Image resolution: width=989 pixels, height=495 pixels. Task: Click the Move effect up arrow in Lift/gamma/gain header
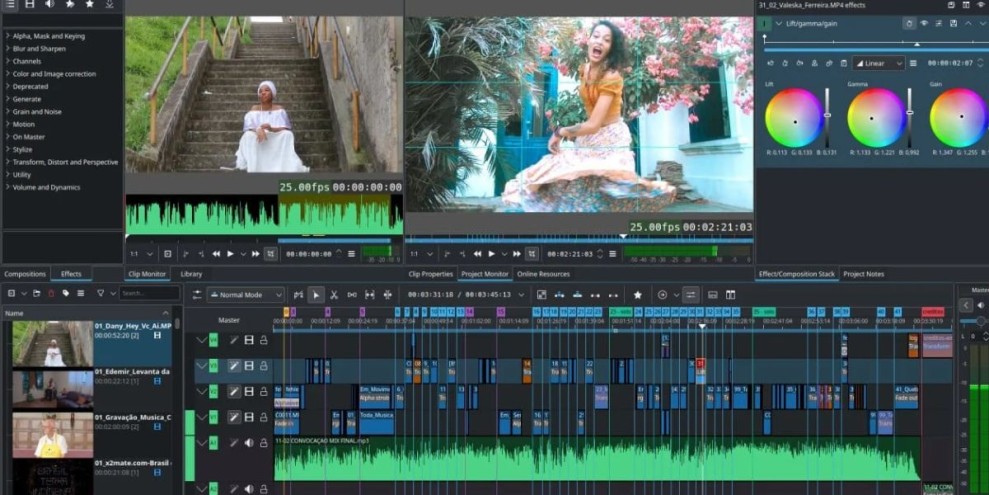[968, 23]
